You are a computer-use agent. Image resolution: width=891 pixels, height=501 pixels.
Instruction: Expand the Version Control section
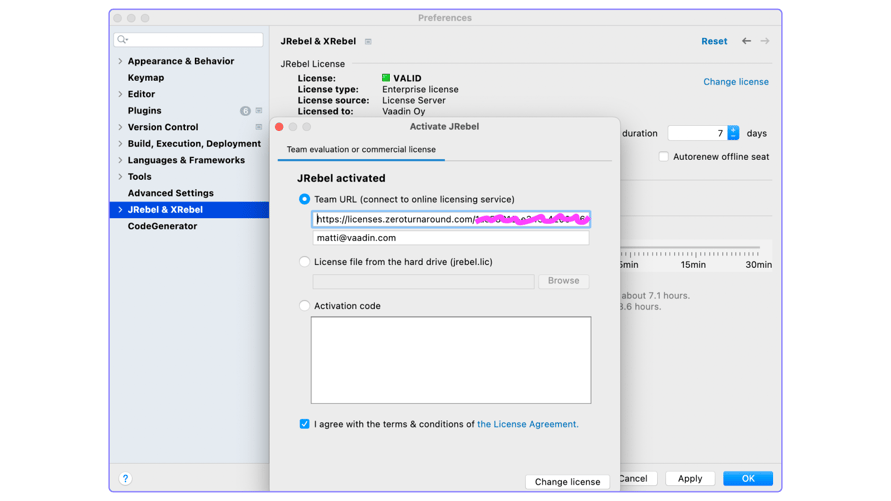point(120,127)
